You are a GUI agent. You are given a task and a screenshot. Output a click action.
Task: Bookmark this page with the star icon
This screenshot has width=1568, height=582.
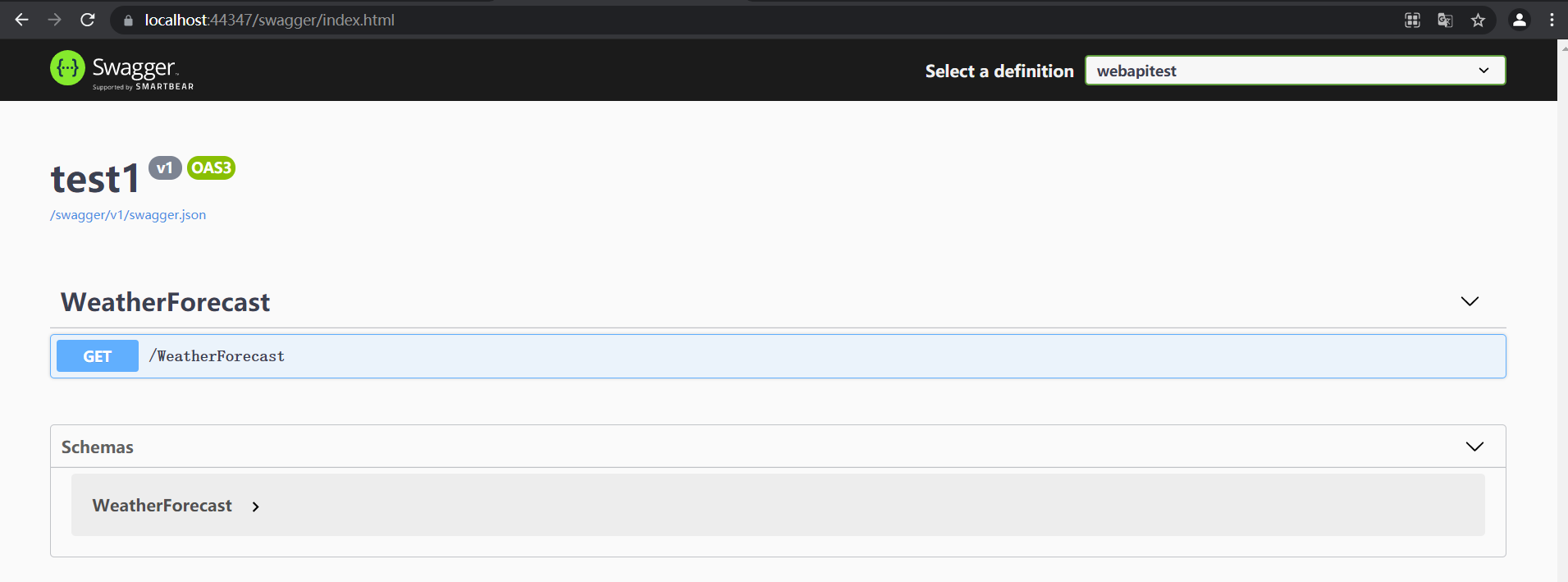point(1478,21)
